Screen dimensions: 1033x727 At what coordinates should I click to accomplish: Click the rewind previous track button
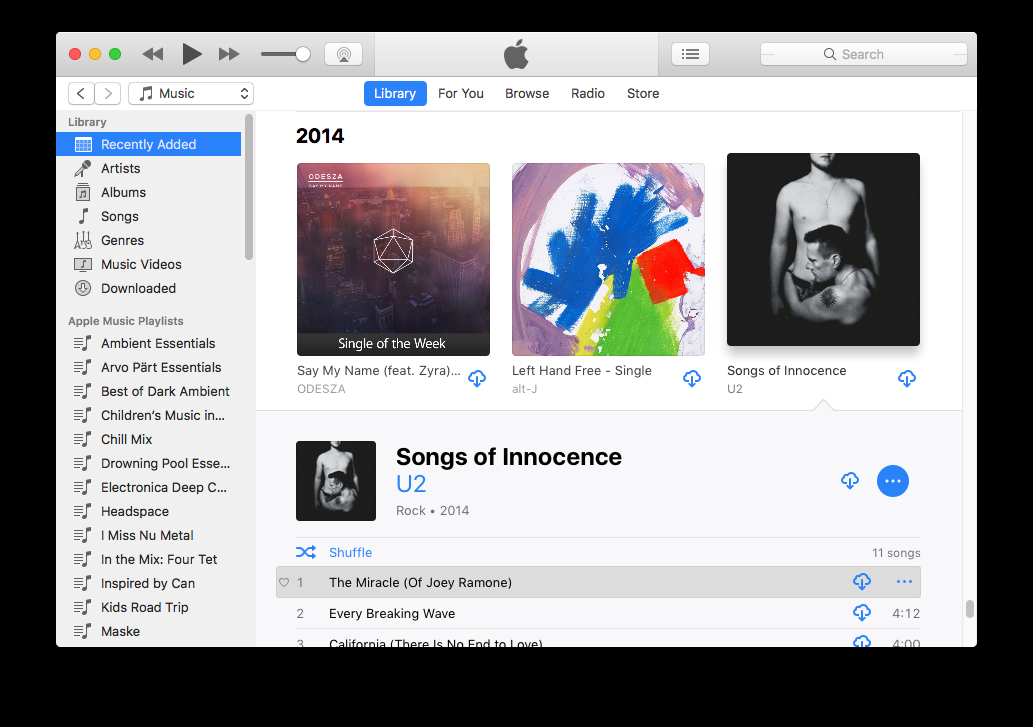click(153, 54)
